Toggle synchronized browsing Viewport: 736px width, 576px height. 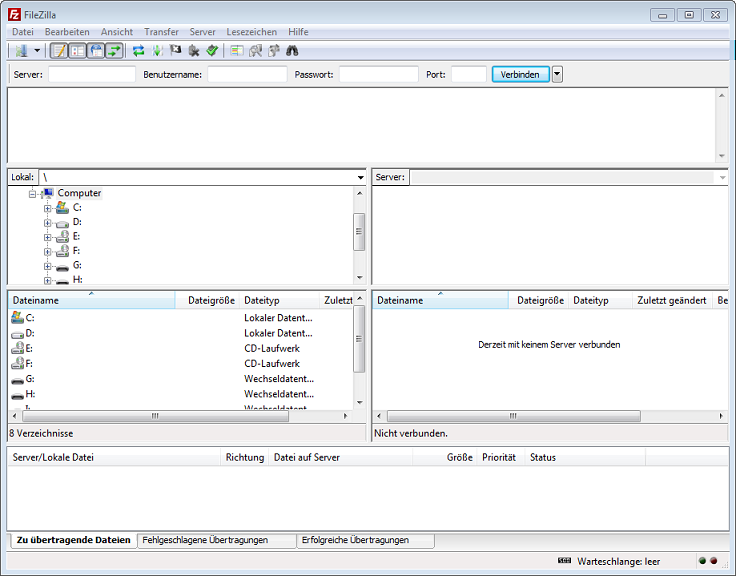tap(274, 51)
